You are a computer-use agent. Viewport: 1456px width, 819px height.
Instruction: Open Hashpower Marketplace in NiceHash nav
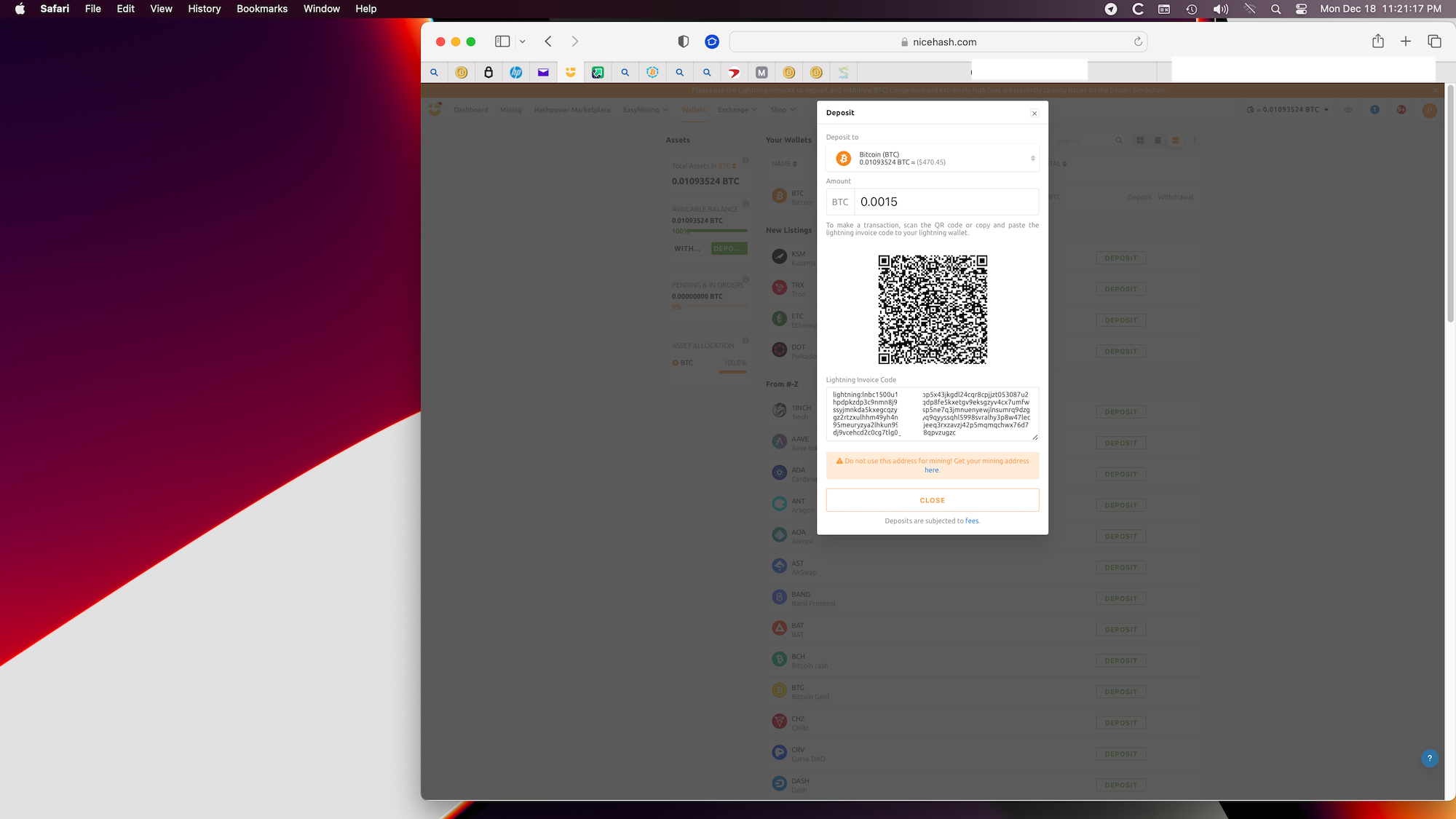tap(572, 110)
